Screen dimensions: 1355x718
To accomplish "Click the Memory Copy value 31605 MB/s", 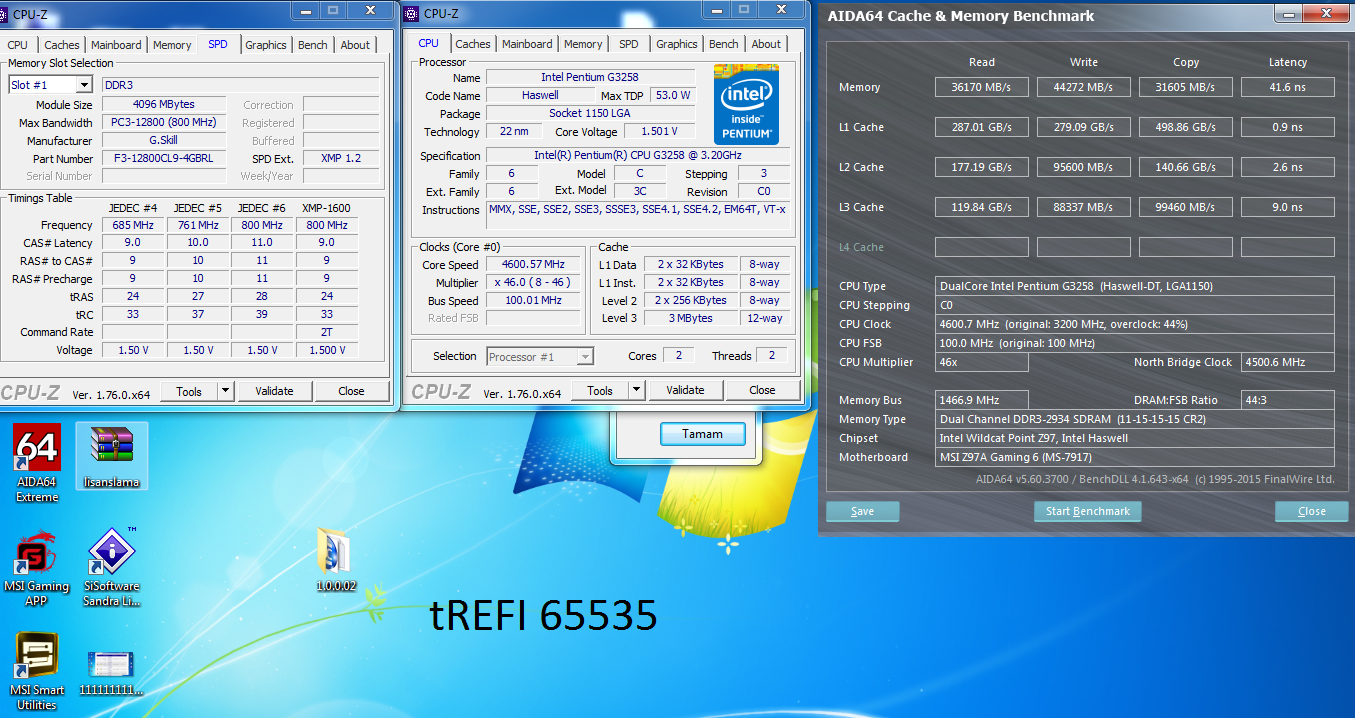I will (x=1186, y=87).
